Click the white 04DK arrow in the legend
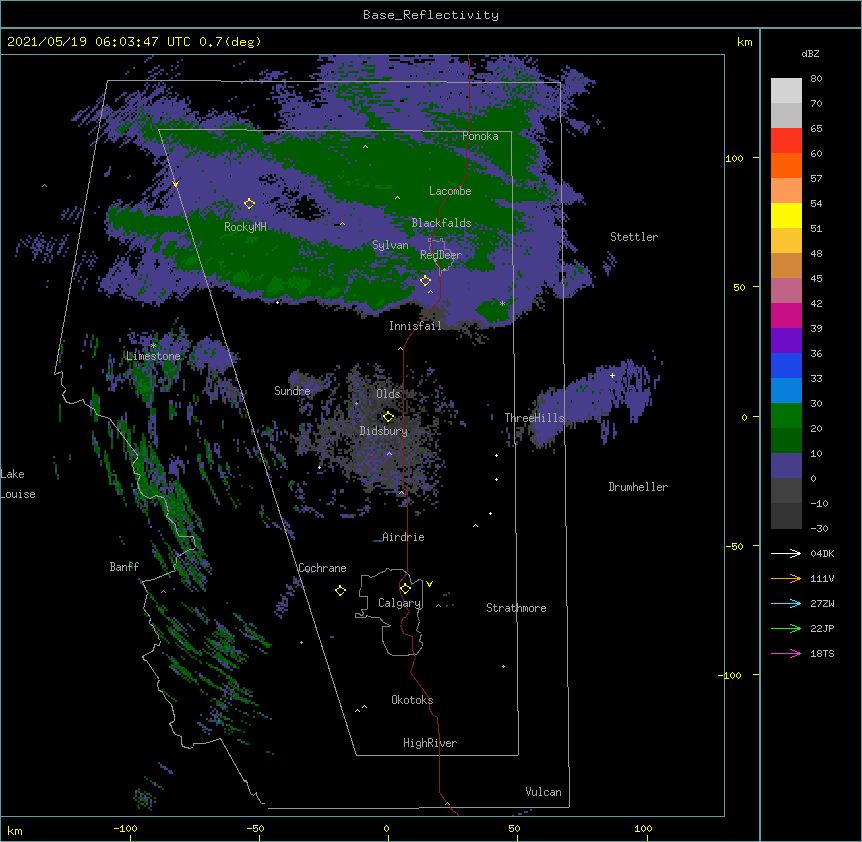Image resolution: width=862 pixels, height=842 pixels. [786, 553]
